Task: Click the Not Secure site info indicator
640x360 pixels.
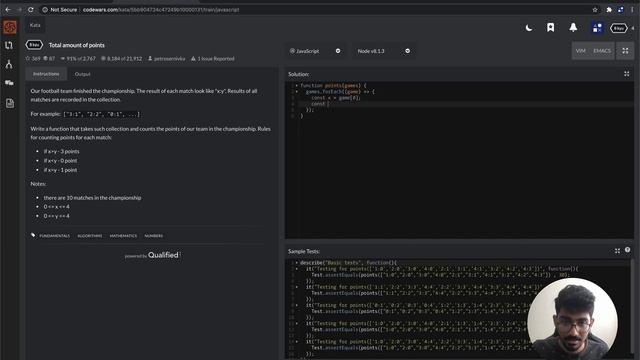Action: [60, 9]
